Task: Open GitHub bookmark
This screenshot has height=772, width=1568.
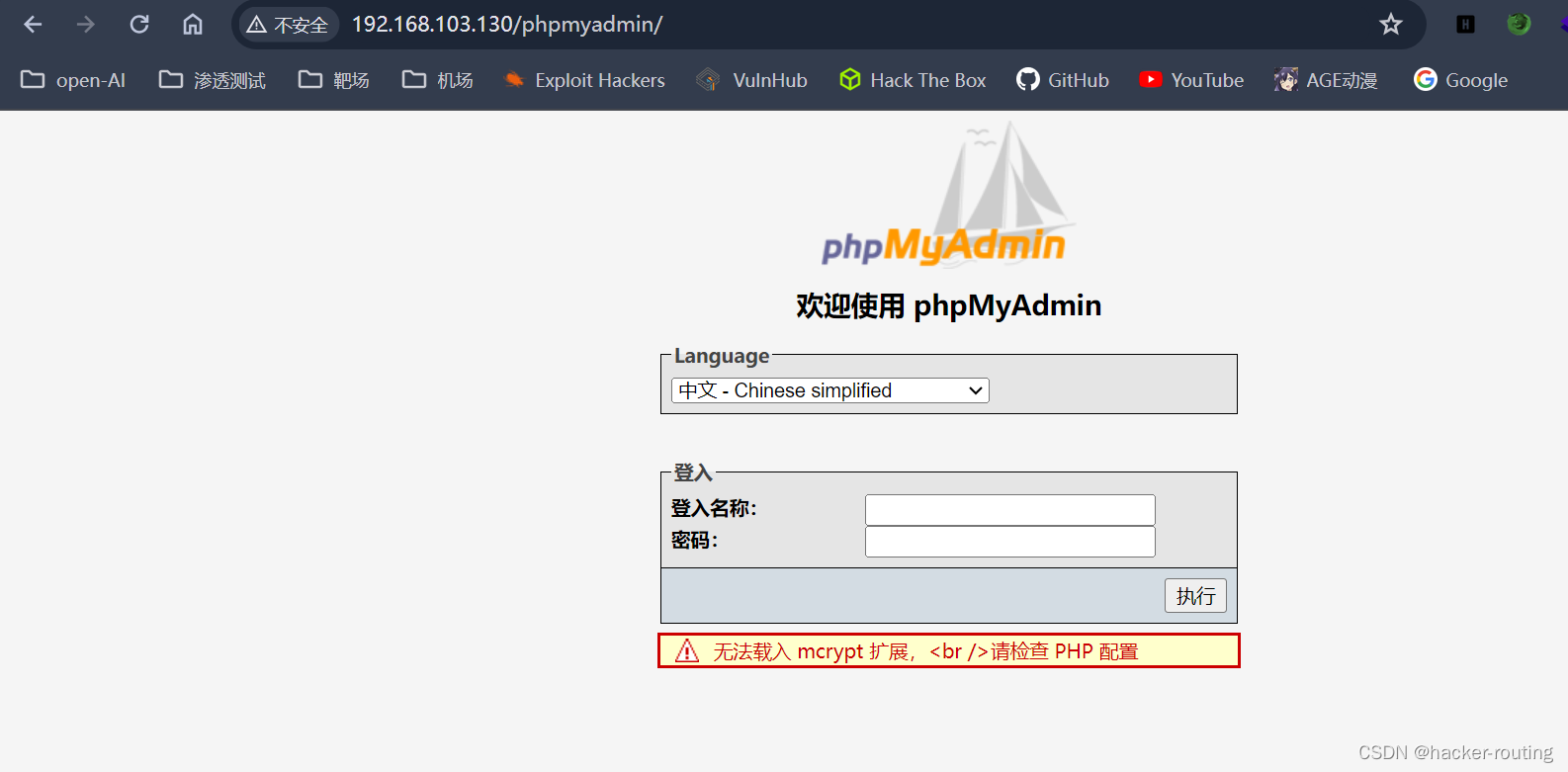Action: [x=1063, y=80]
